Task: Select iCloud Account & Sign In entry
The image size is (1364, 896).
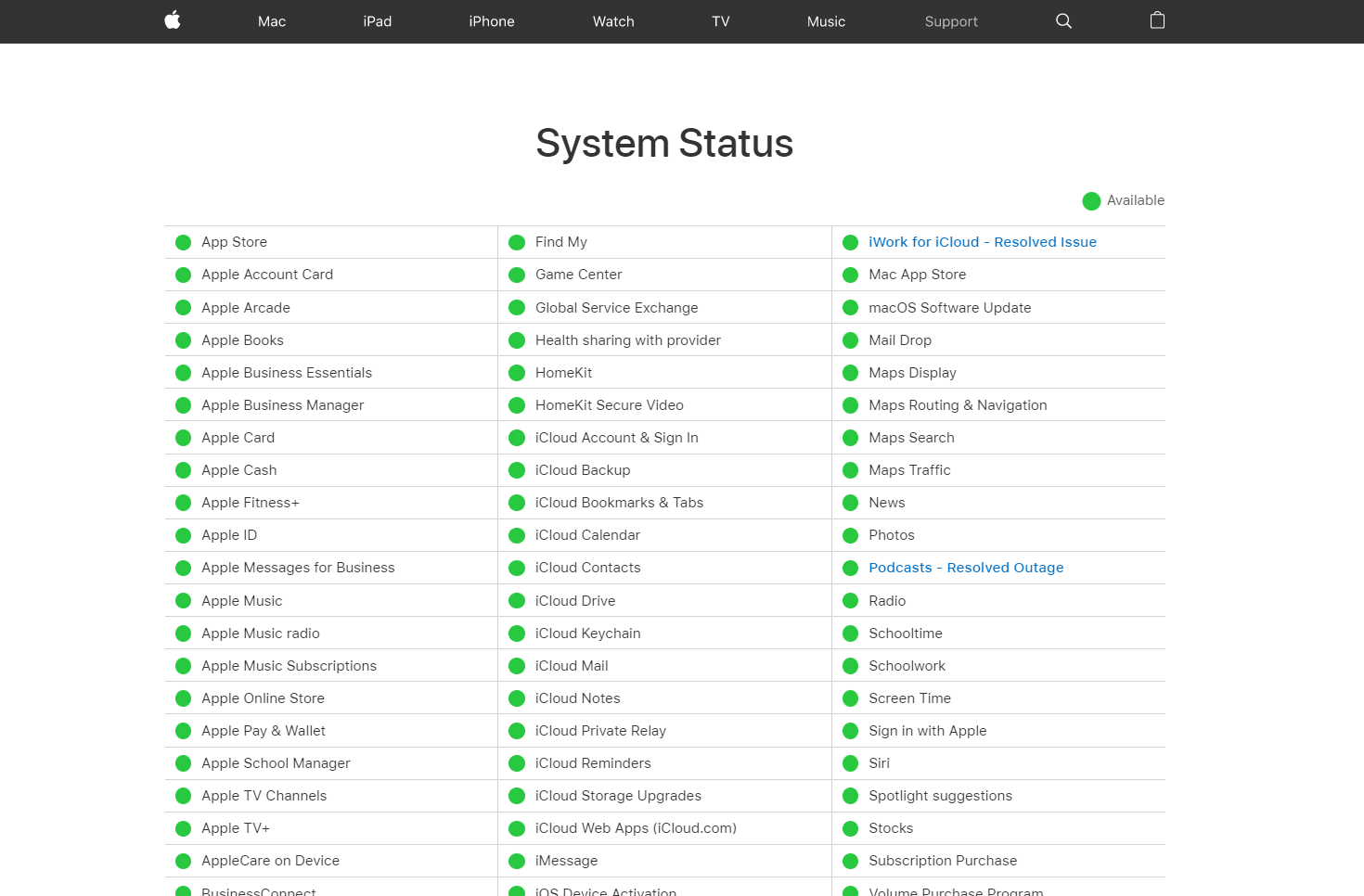Action: pyautogui.click(x=617, y=438)
